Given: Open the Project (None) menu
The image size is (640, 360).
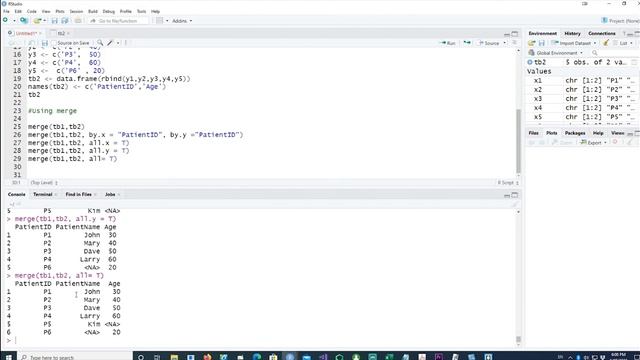Looking at the screenshot, I should point(620,20).
